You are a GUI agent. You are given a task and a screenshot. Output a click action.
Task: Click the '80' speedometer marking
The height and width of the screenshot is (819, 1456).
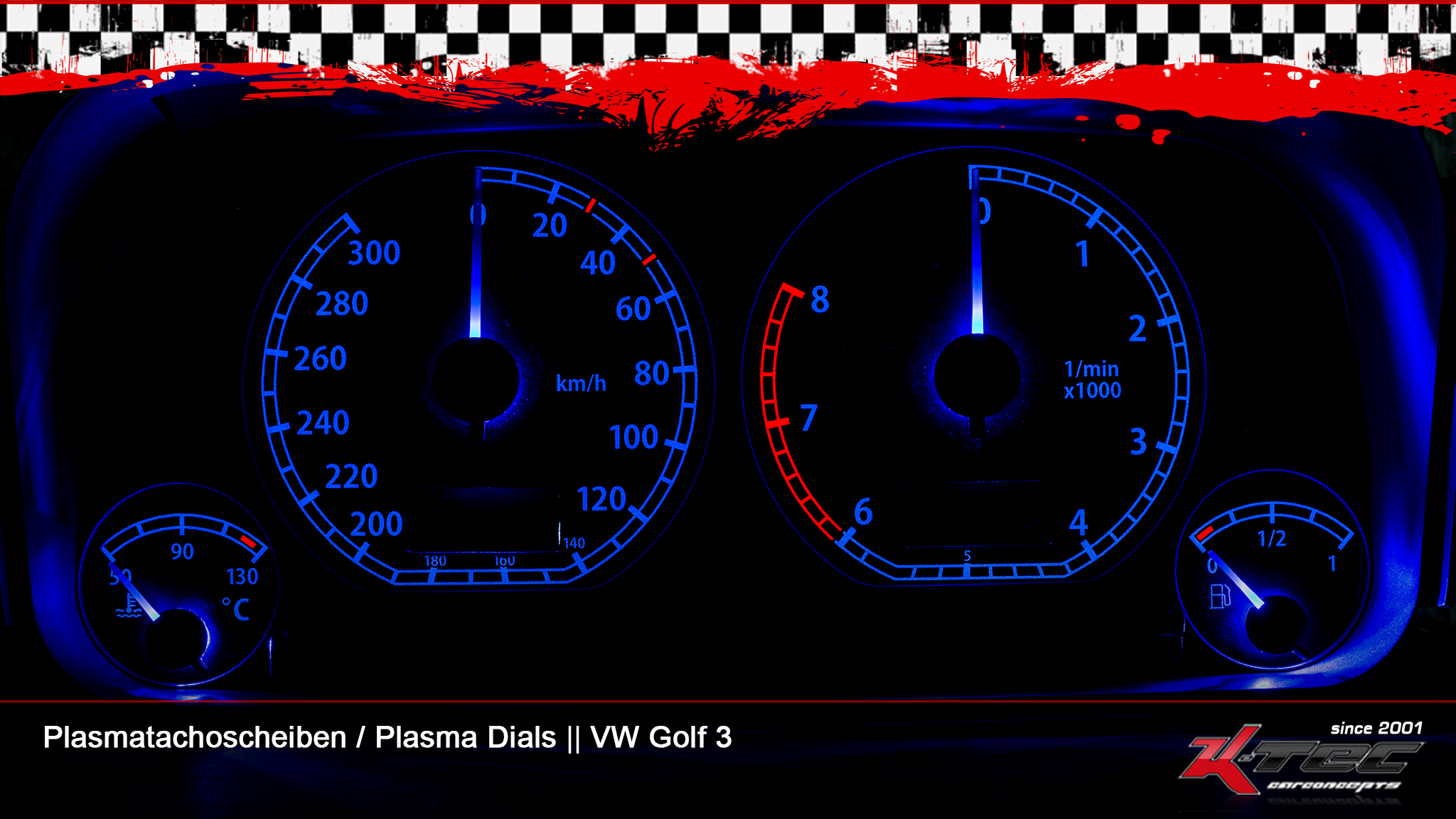652,373
